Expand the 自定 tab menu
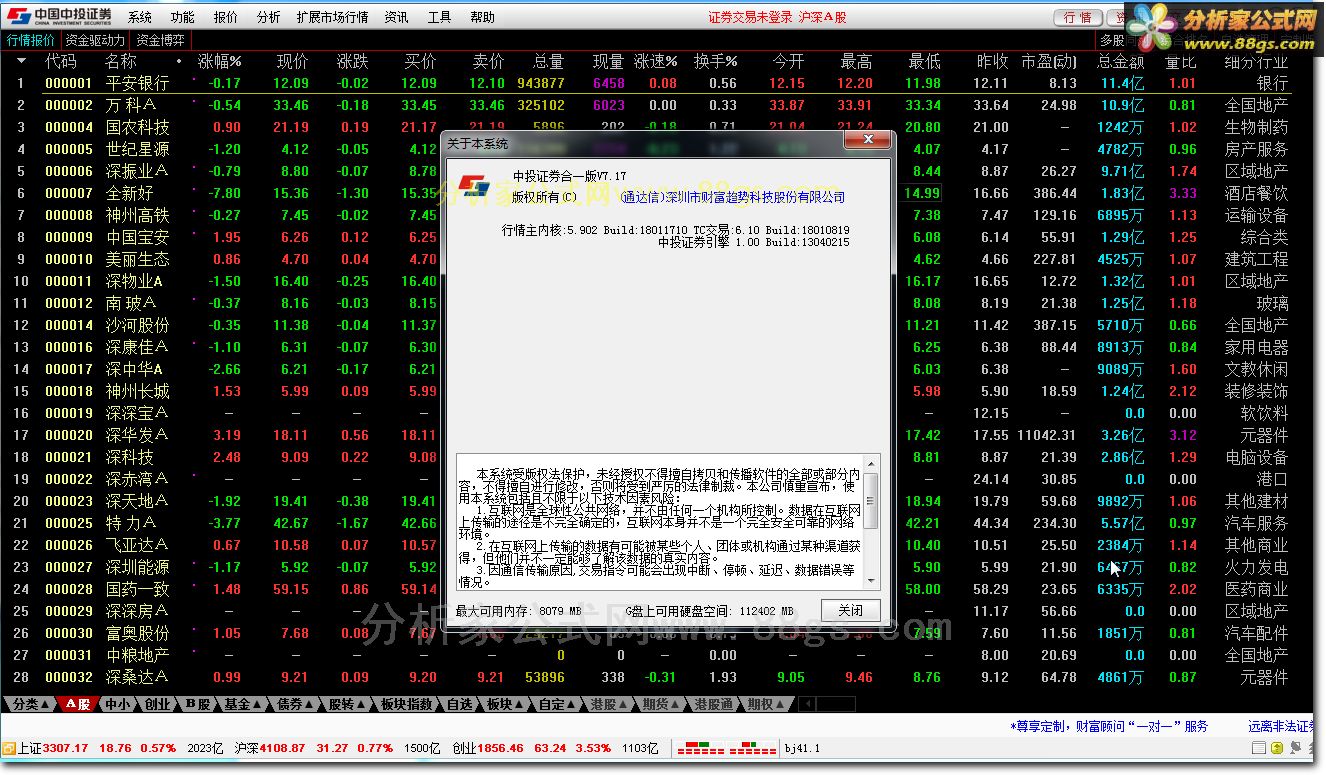The width and height of the screenshot is (1326, 775). (557, 704)
